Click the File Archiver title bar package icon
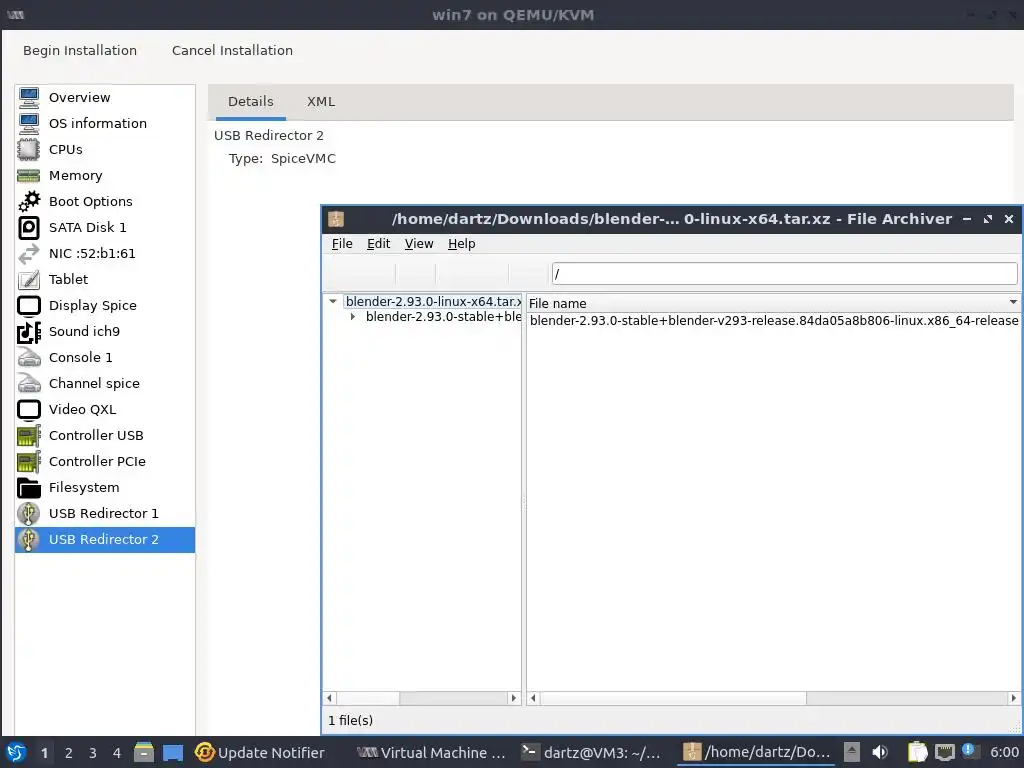Screen dimensions: 1024x768 [336, 219]
